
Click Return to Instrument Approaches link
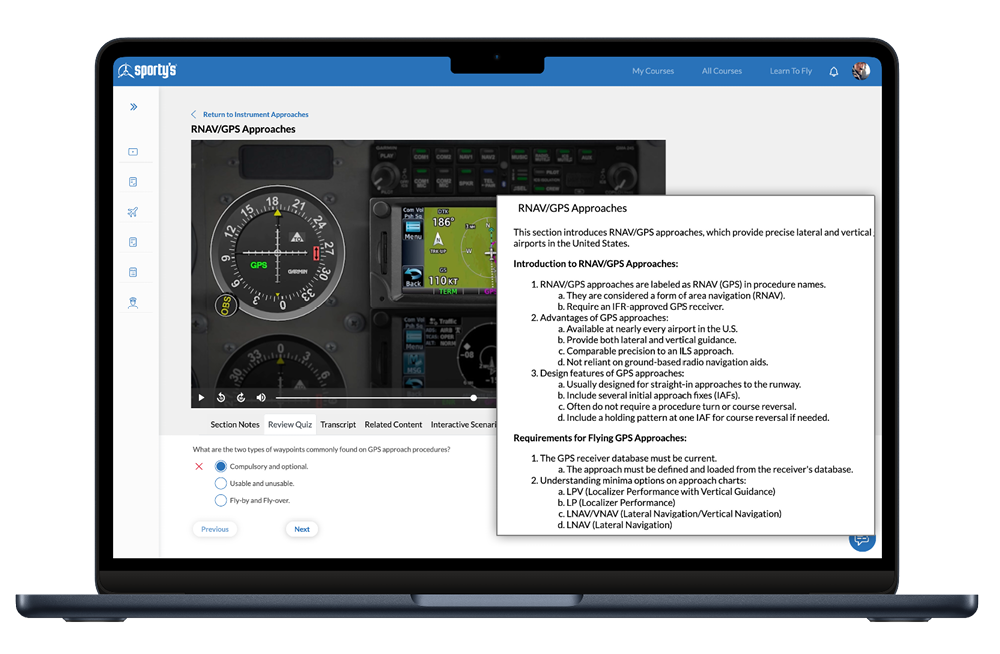pyautogui.click(x=255, y=114)
